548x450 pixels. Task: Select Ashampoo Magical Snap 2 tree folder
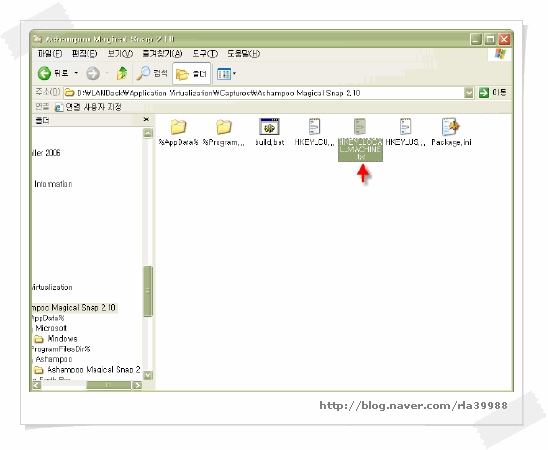coord(87,370)
